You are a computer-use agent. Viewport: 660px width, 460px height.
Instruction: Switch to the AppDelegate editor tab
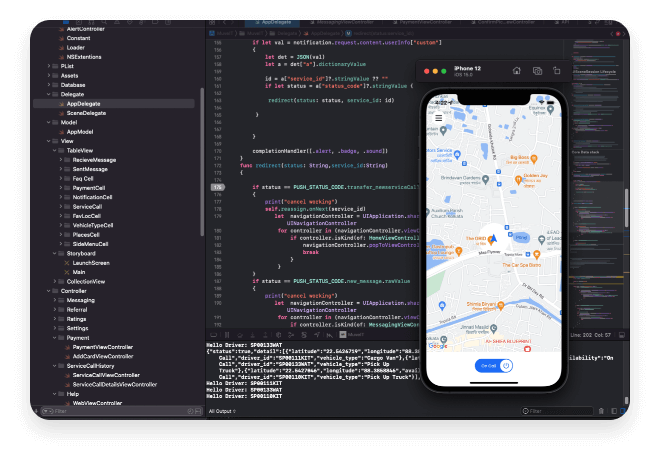point(273,22)
